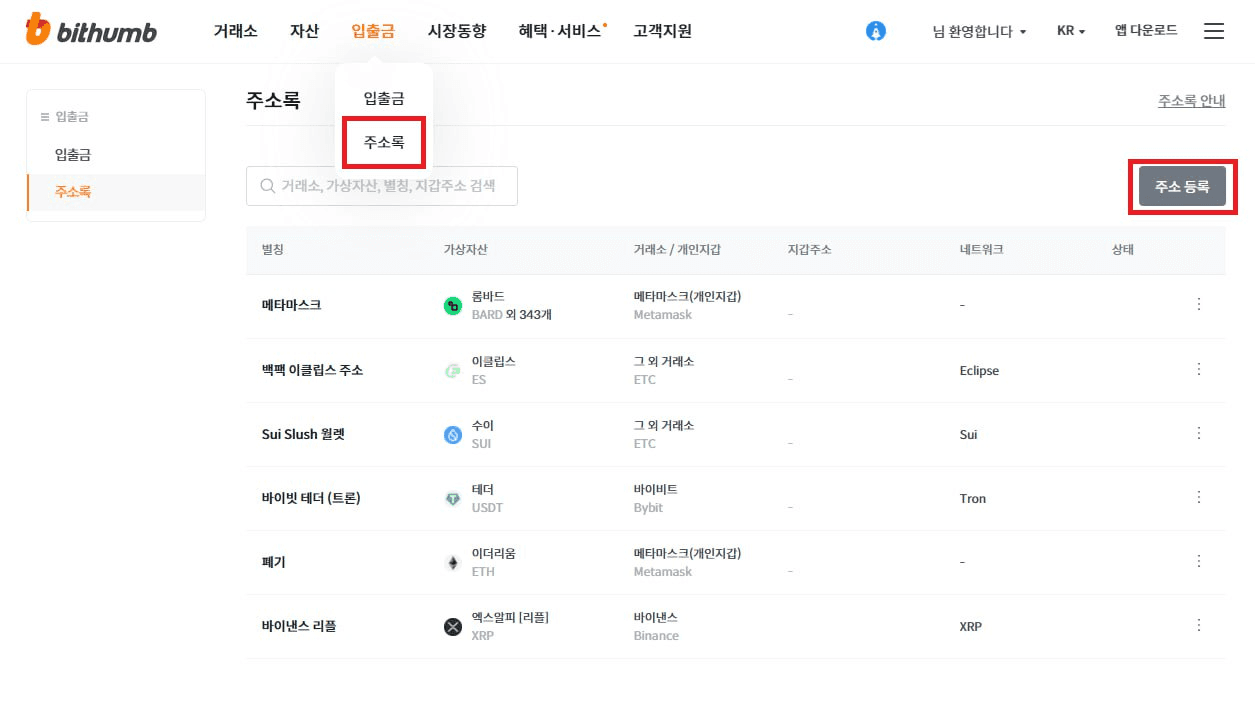Click the XRP coin icon
Viewport: 1255px width, 719px height.
453,627
